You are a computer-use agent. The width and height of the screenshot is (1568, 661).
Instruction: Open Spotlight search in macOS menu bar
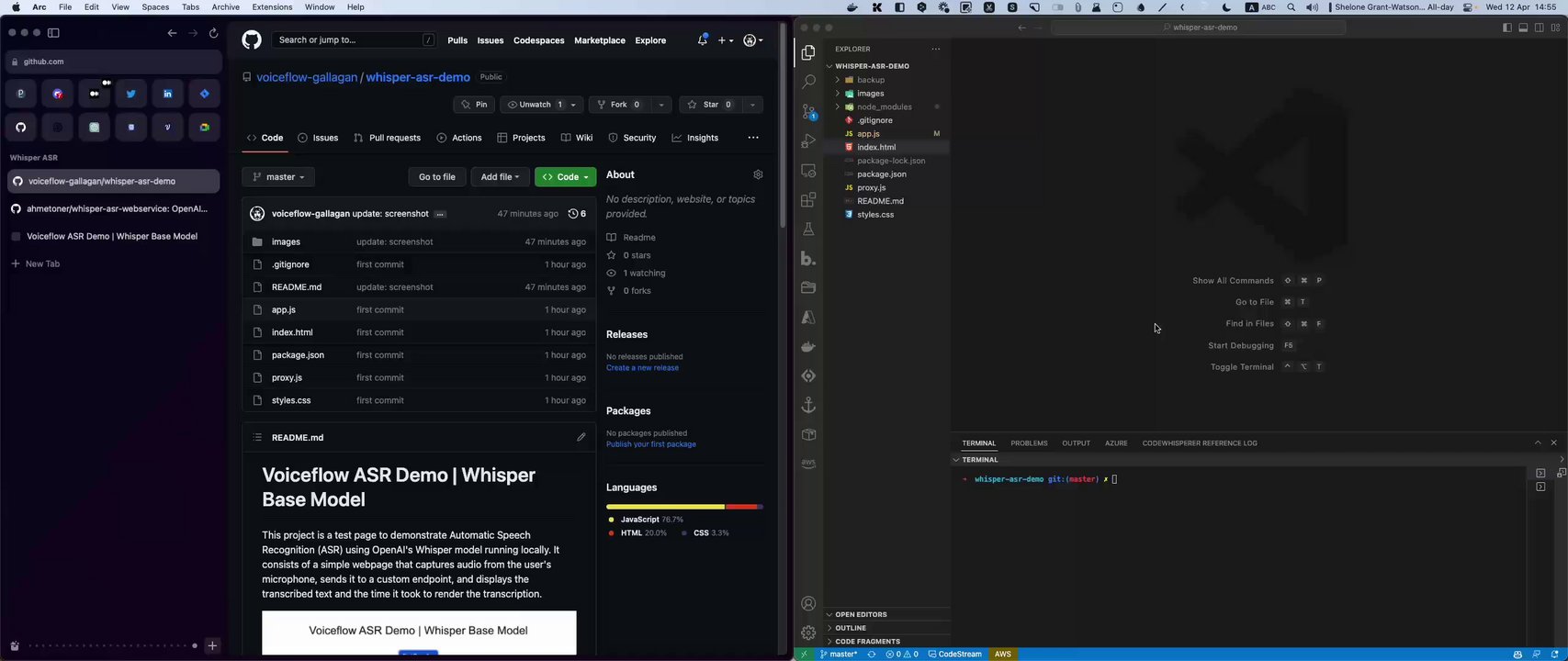click(x=1292, y=7)
